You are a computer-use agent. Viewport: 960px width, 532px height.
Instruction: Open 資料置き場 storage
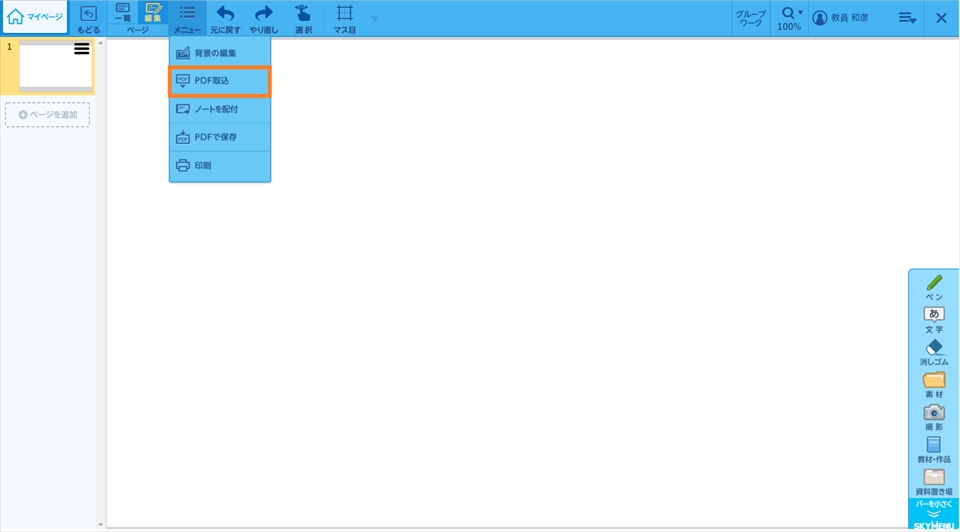point(934,482)
